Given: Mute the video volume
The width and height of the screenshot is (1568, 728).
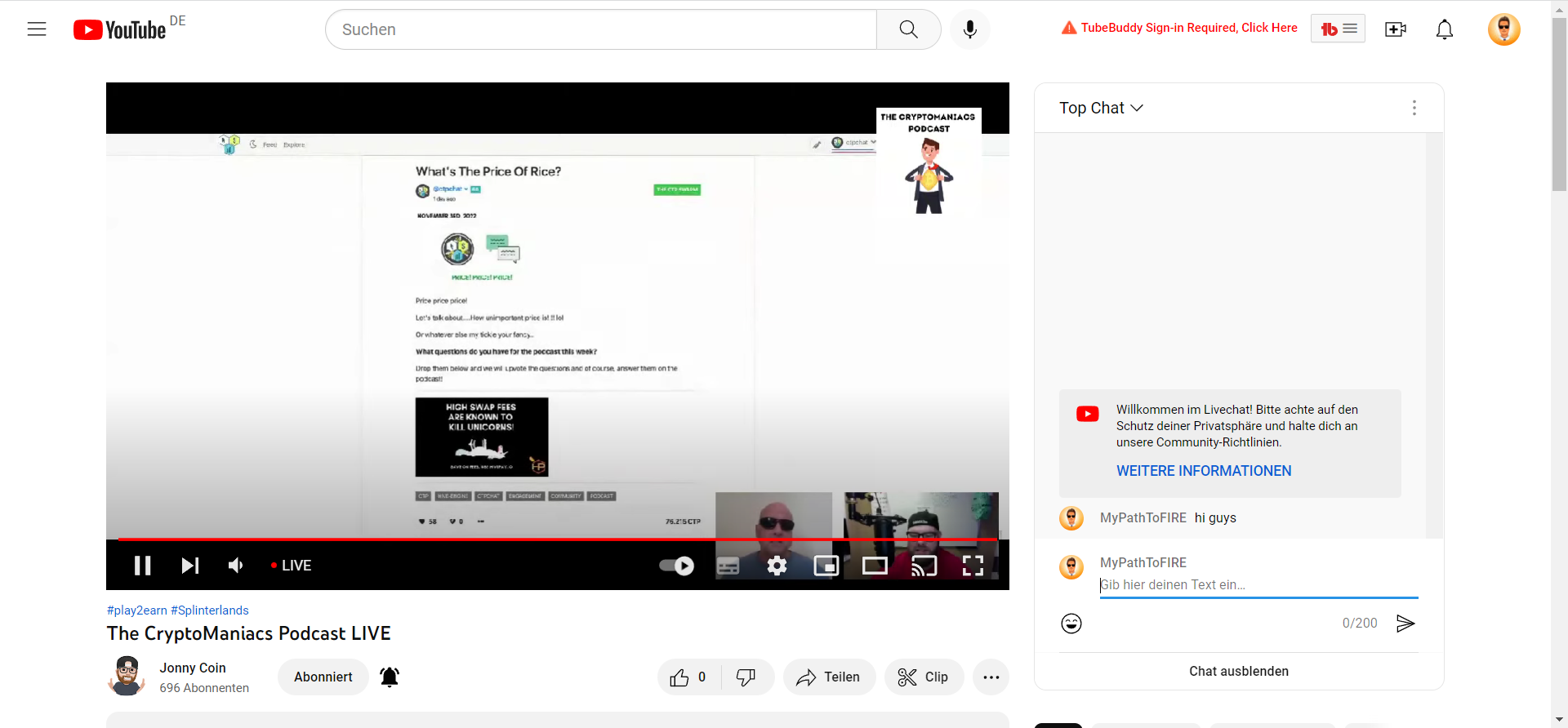Looking at the screenshot, I should pos(236,566).
